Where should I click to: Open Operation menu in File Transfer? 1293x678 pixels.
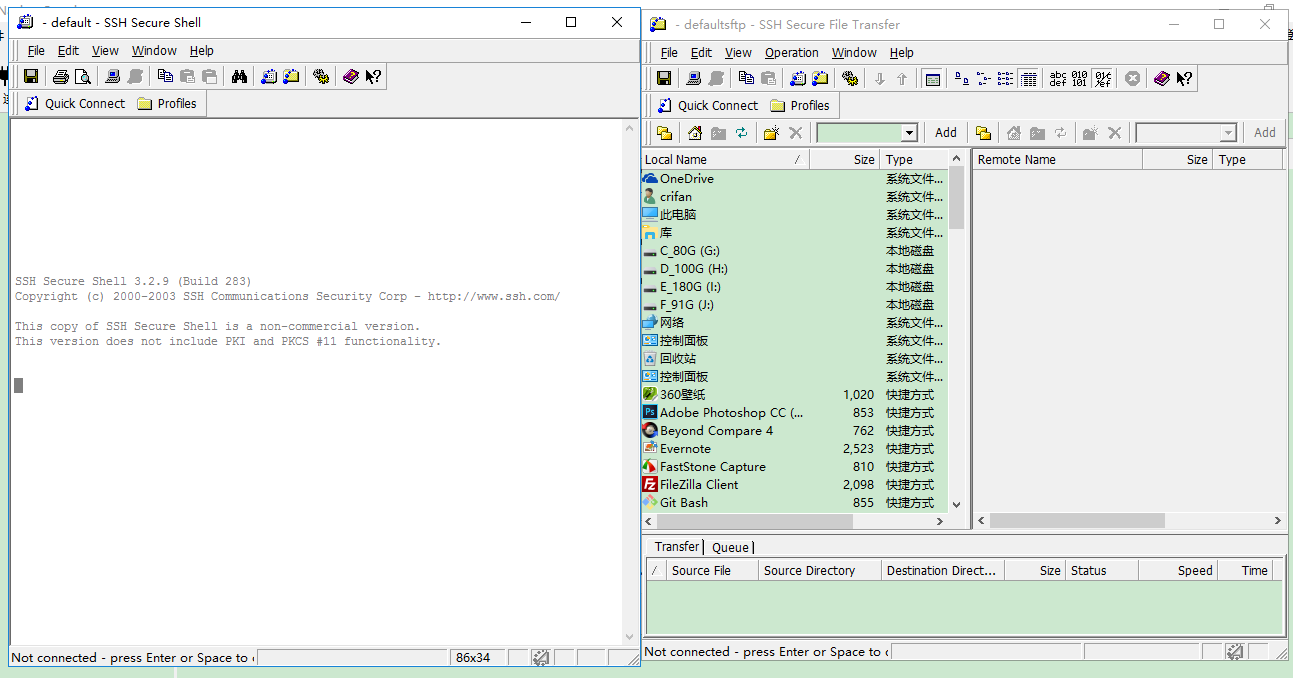[792, 52]
